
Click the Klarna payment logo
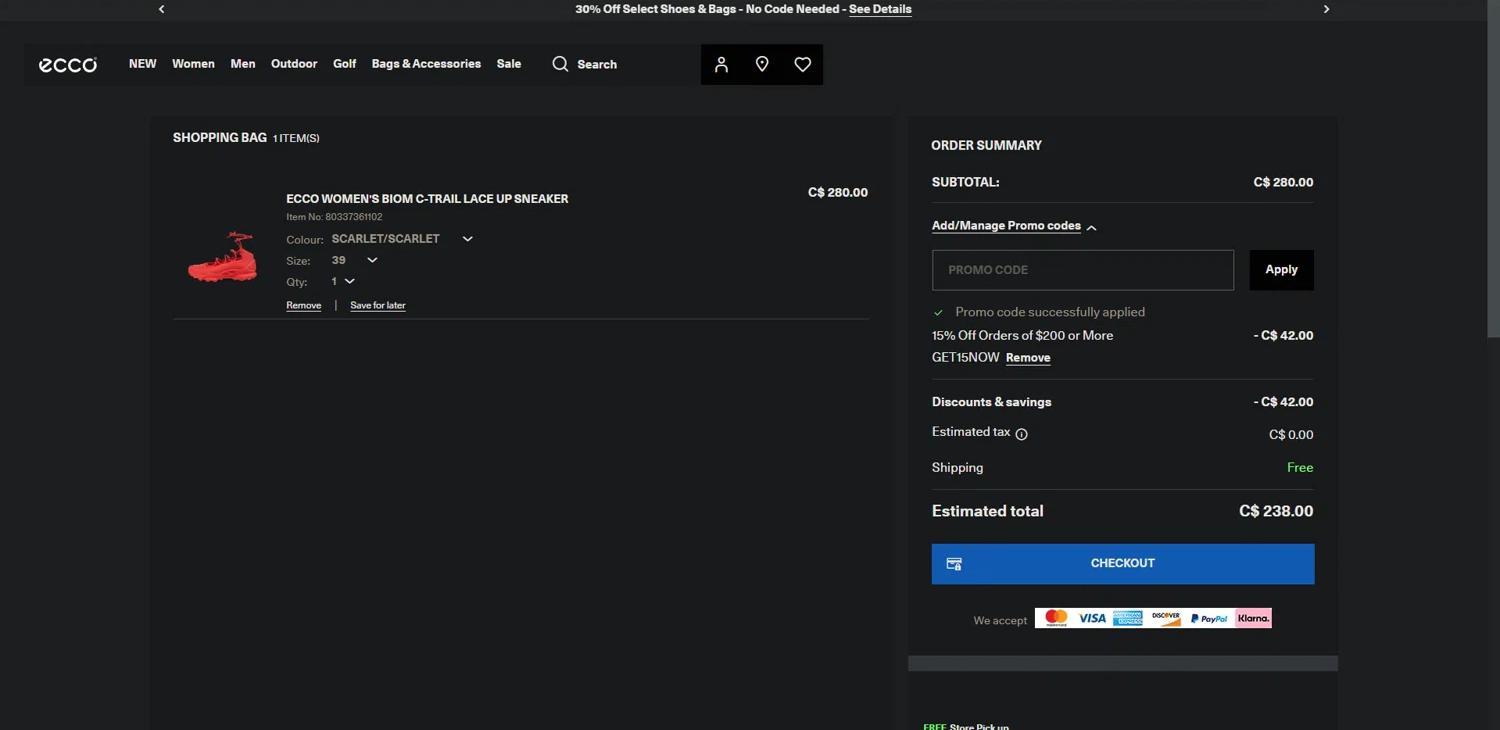point(1253,618)
